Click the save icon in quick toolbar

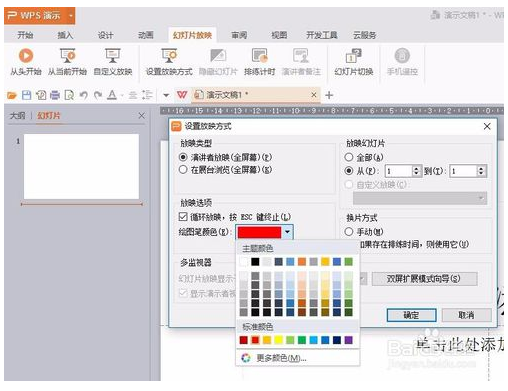[x=26, y=95]
